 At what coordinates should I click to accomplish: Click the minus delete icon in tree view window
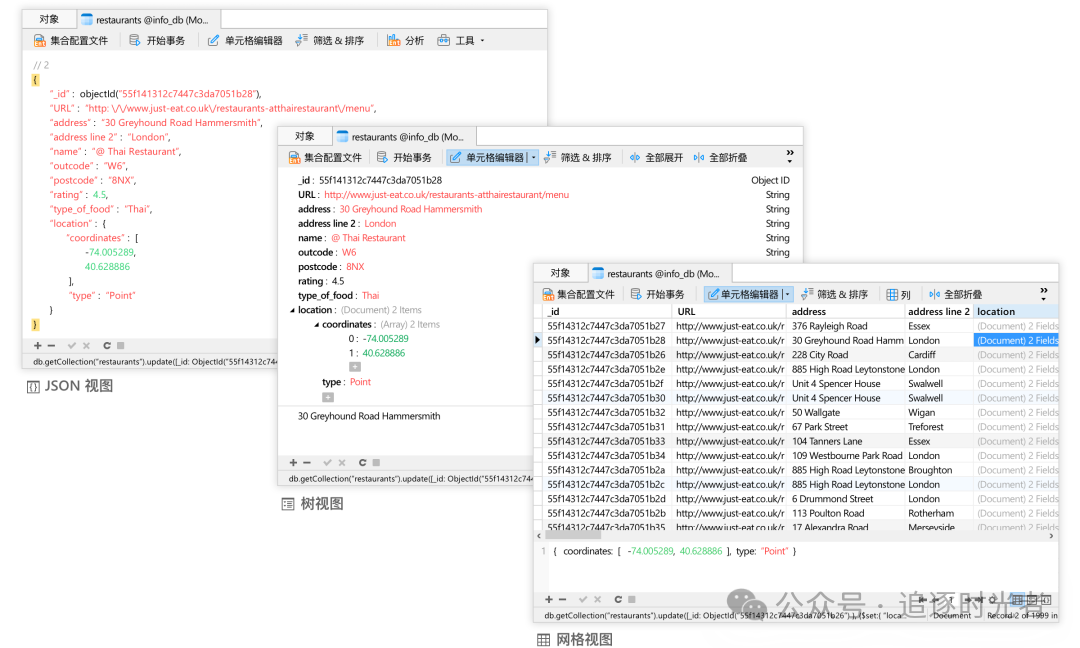click(x=307, y=463)
